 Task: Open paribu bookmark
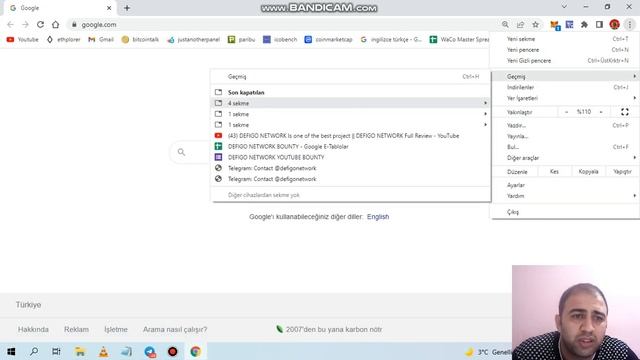[241, 40]
